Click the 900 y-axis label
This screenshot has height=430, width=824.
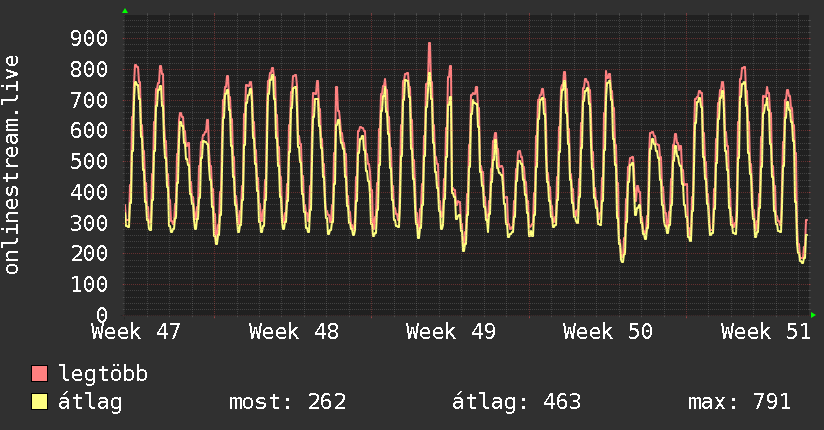89,38
